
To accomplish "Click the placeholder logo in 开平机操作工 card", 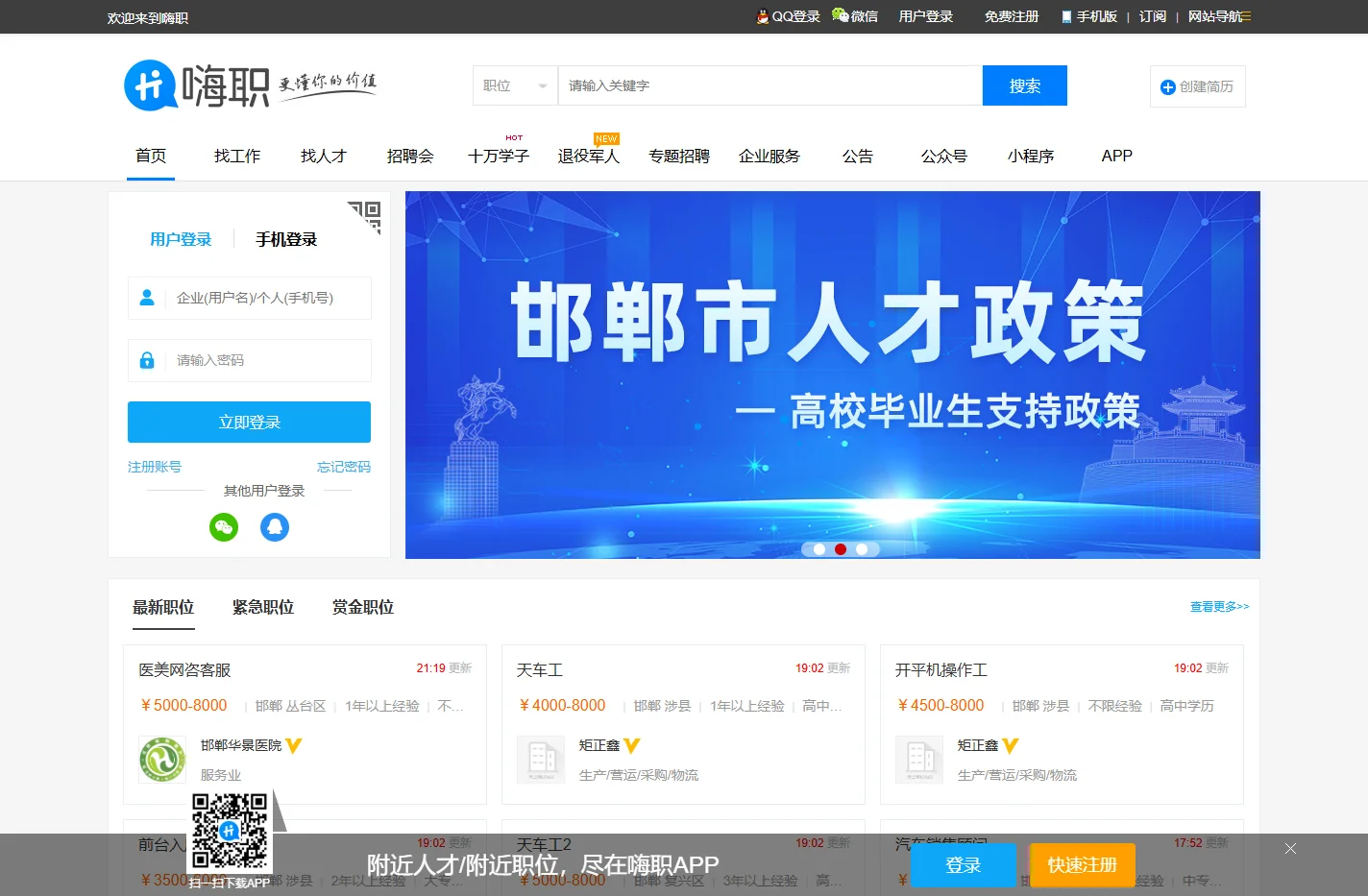I will (919, 760).
